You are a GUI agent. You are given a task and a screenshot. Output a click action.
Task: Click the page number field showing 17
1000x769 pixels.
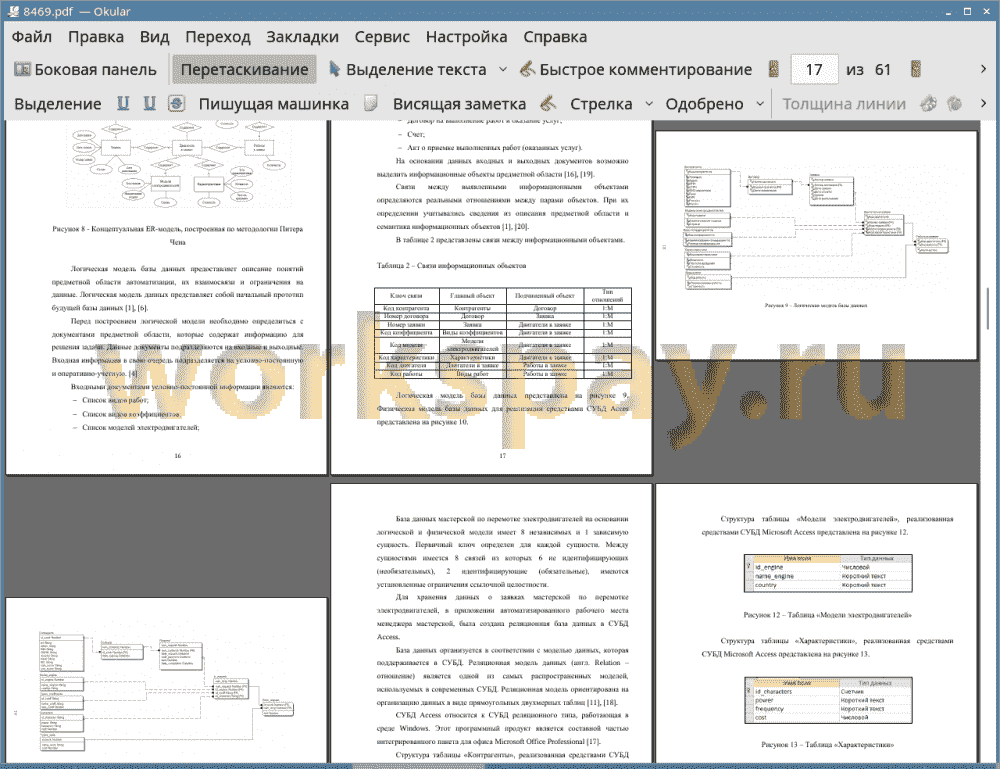coord(814,70)
